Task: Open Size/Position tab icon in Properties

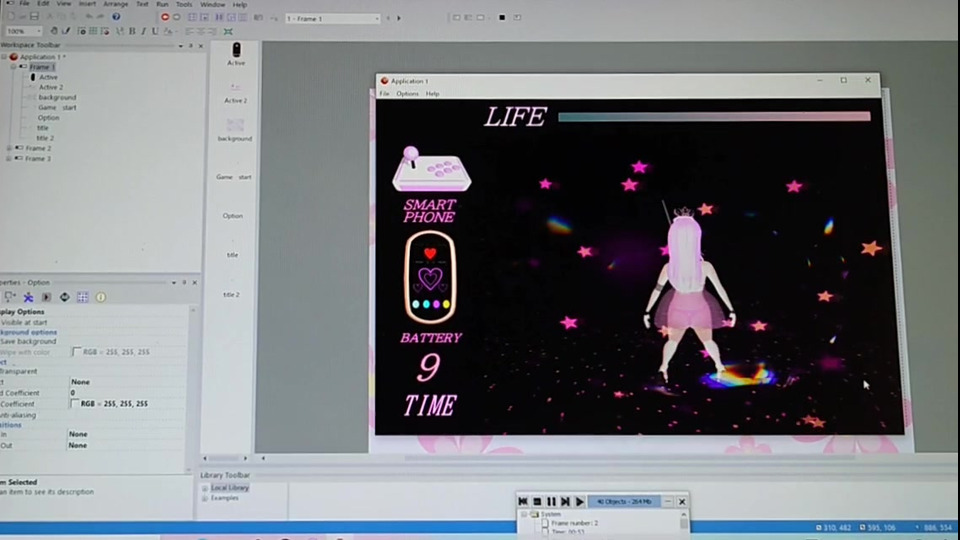Action: [10, 298]
